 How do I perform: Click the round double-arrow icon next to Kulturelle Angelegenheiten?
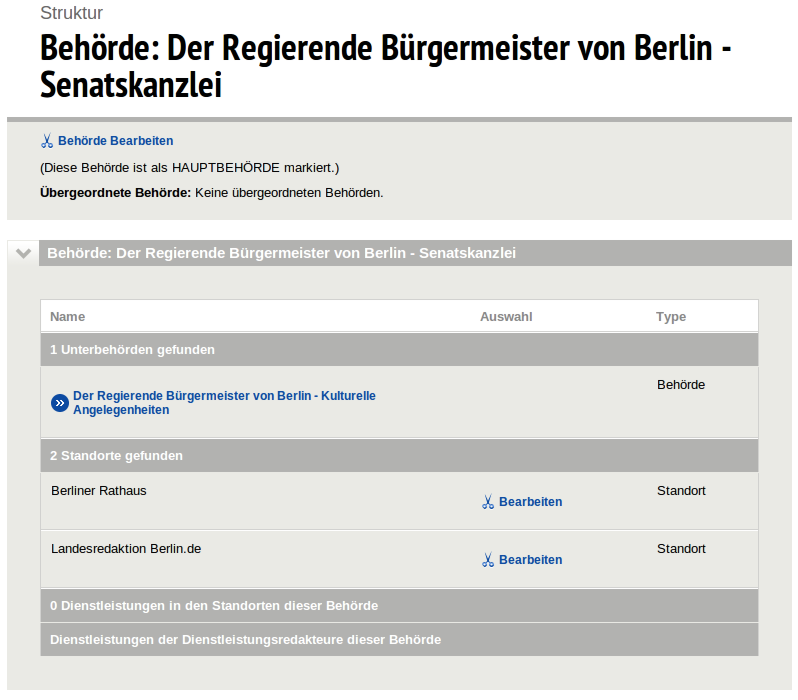pos(60,403)
